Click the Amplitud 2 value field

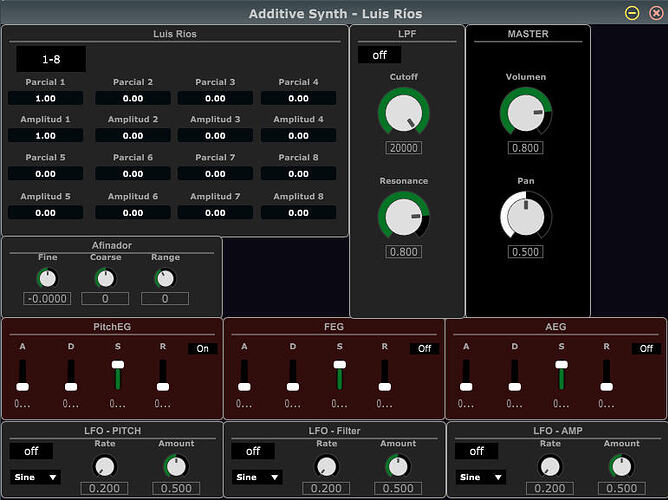pyautogui.click(x=133, y=136)
